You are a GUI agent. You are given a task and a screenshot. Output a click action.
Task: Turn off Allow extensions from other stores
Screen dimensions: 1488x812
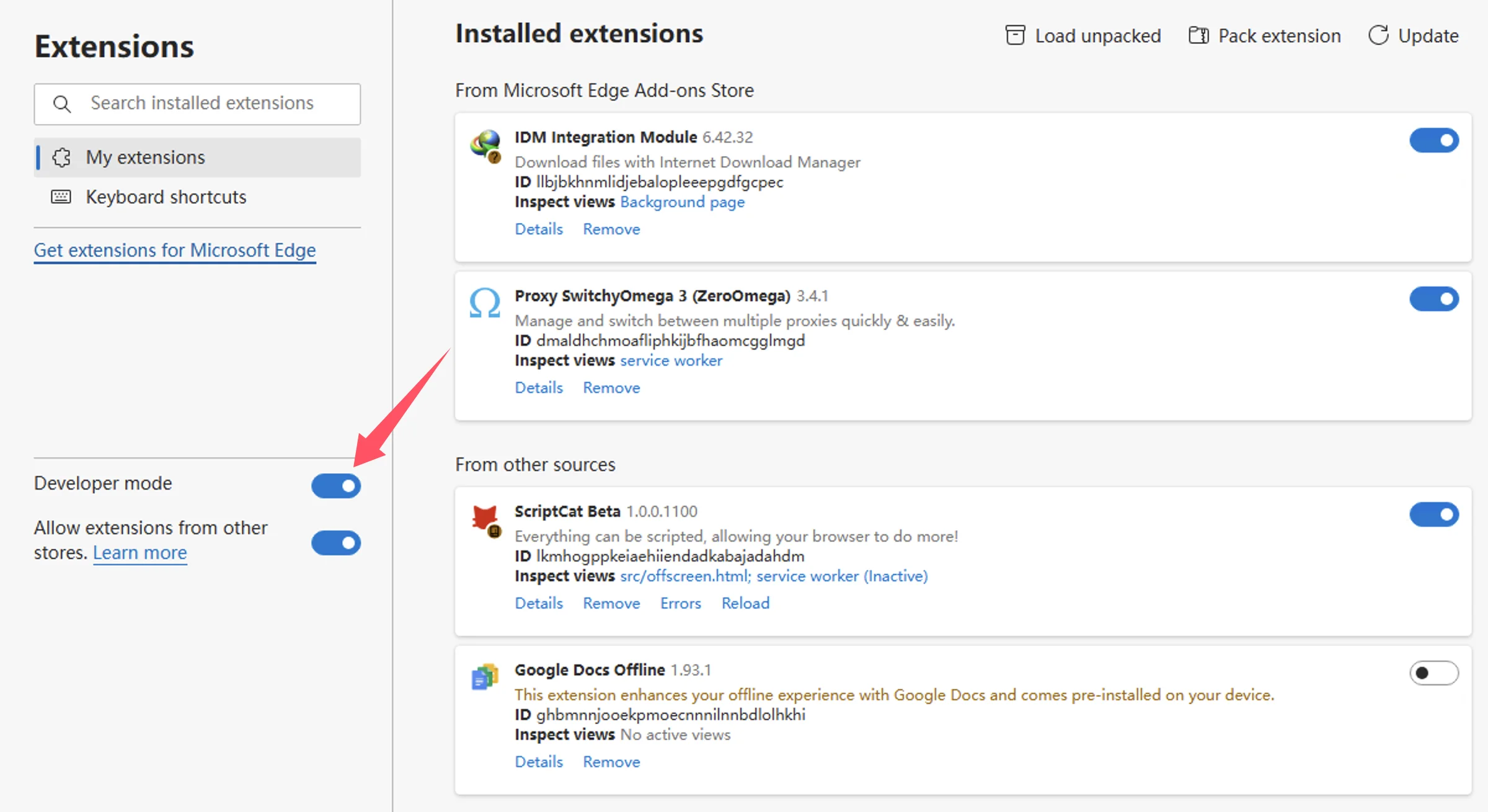click(x=336, y=543)
